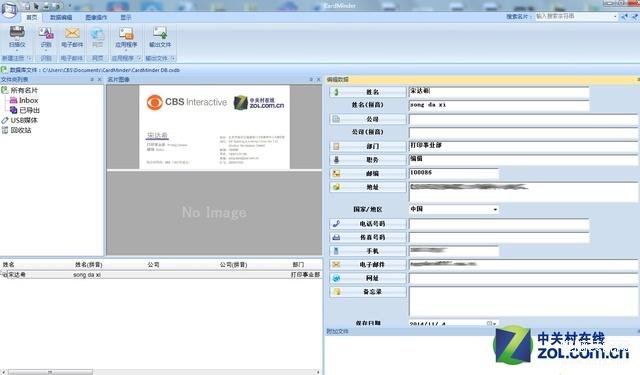Screen dimensions: 640x375
Task: Click the No Image card back area
Action: click(x=214, y=213)
